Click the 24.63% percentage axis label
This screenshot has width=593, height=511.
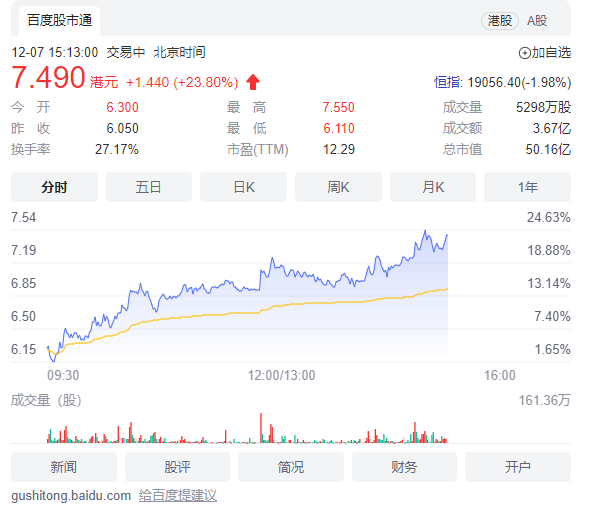pos(549,217)
